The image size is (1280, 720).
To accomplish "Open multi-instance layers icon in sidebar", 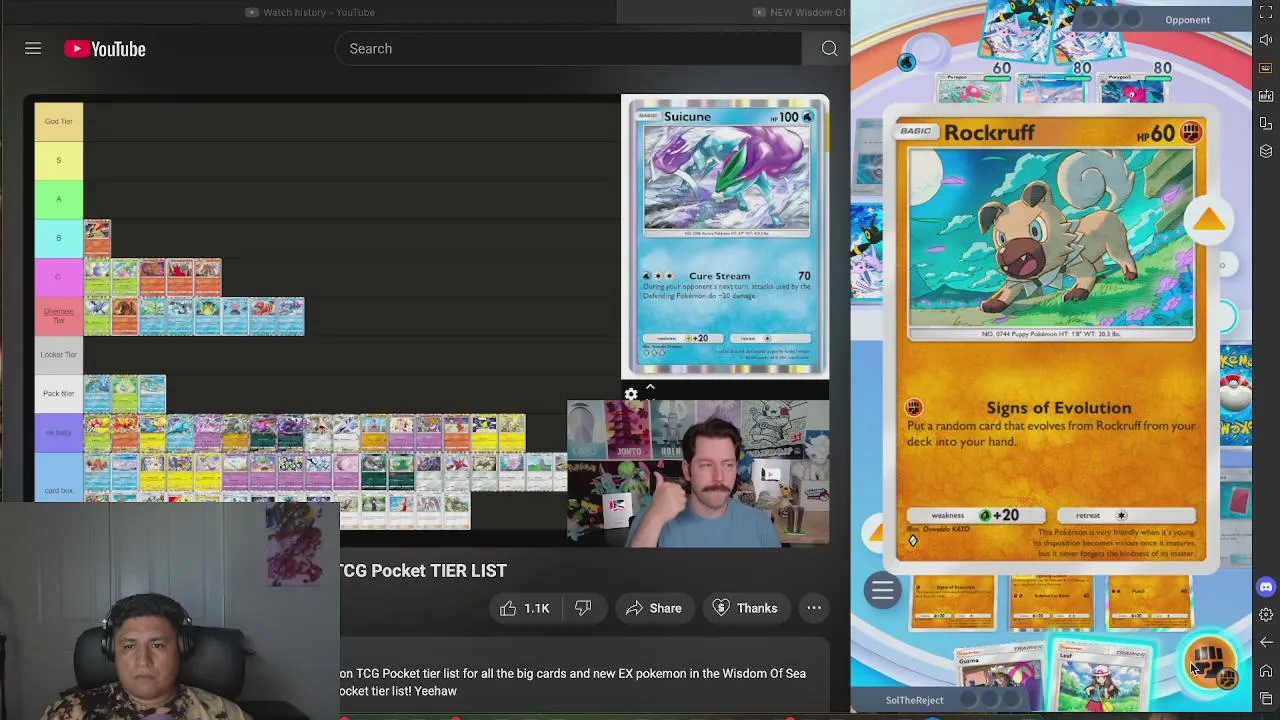I will tap(1266, 151).
